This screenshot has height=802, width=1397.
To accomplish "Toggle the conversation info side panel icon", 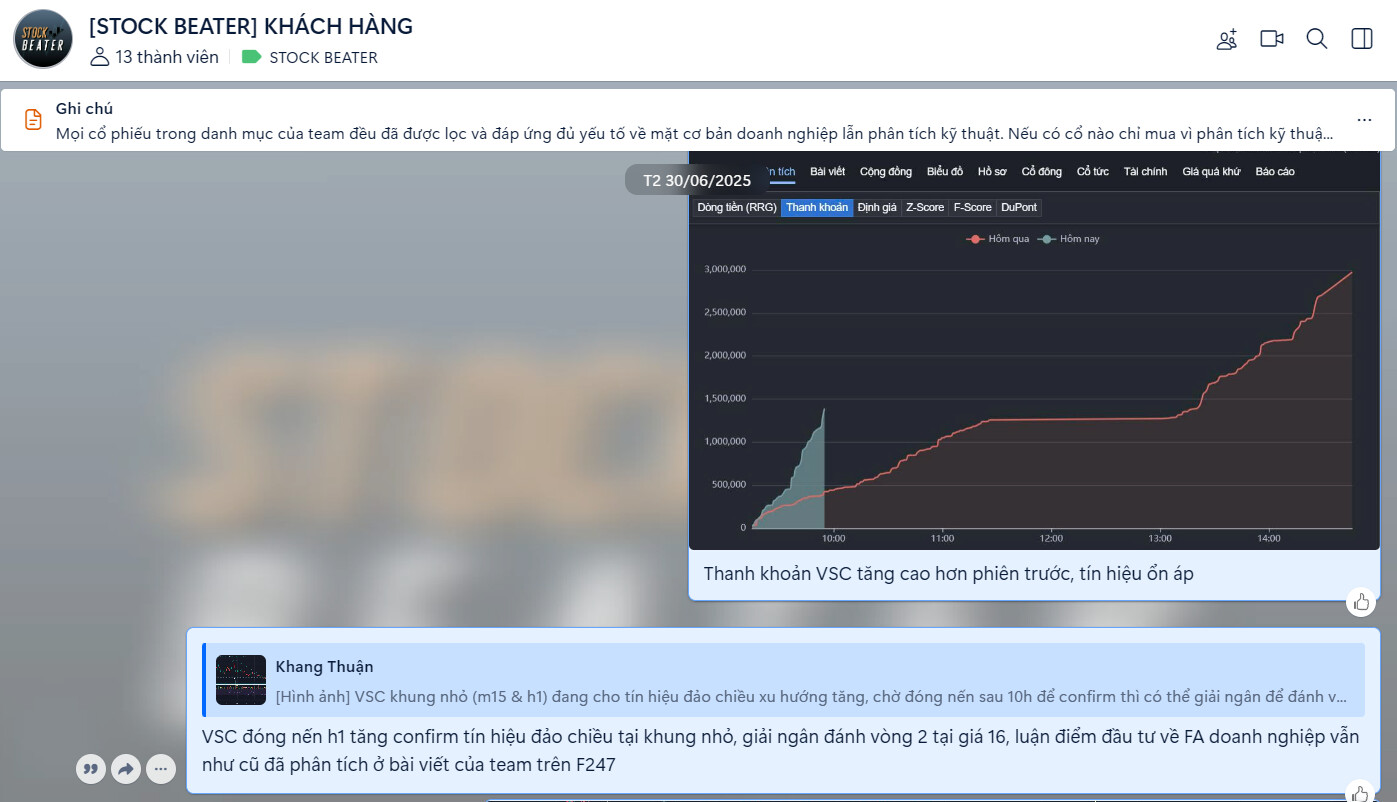I will (x=1362, y=39).
